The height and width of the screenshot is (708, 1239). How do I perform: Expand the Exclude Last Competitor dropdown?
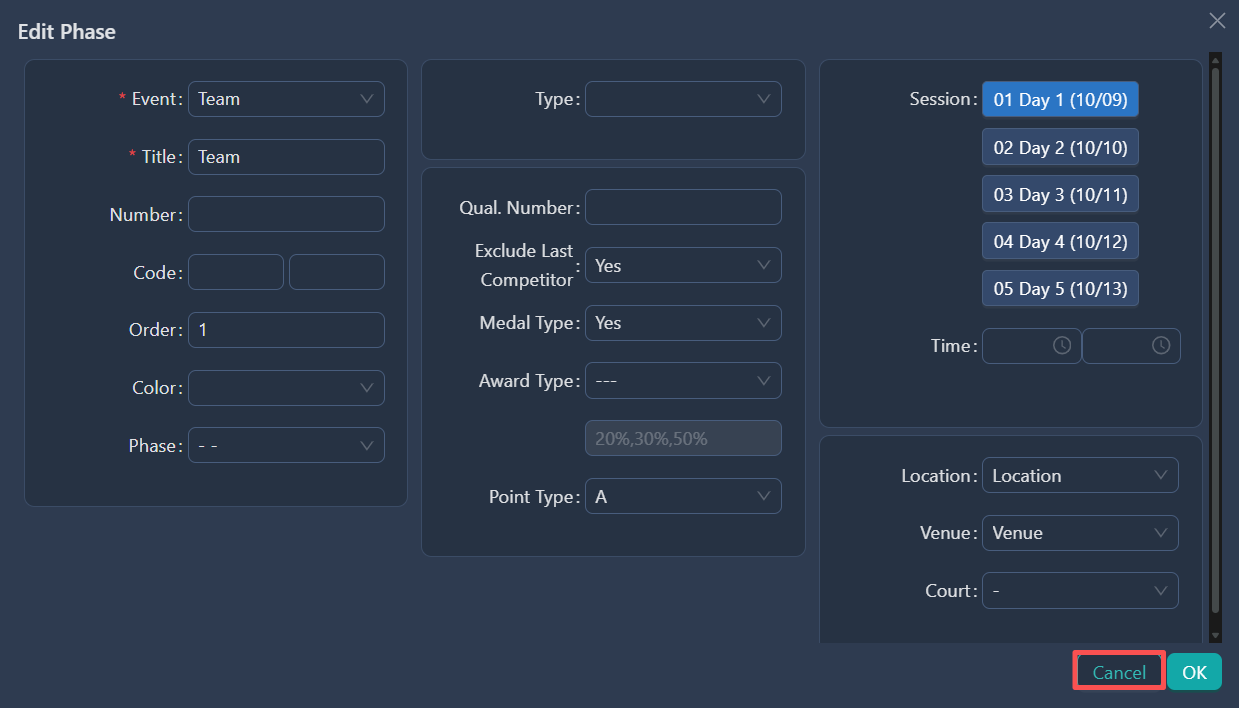[x=683, y=266]
